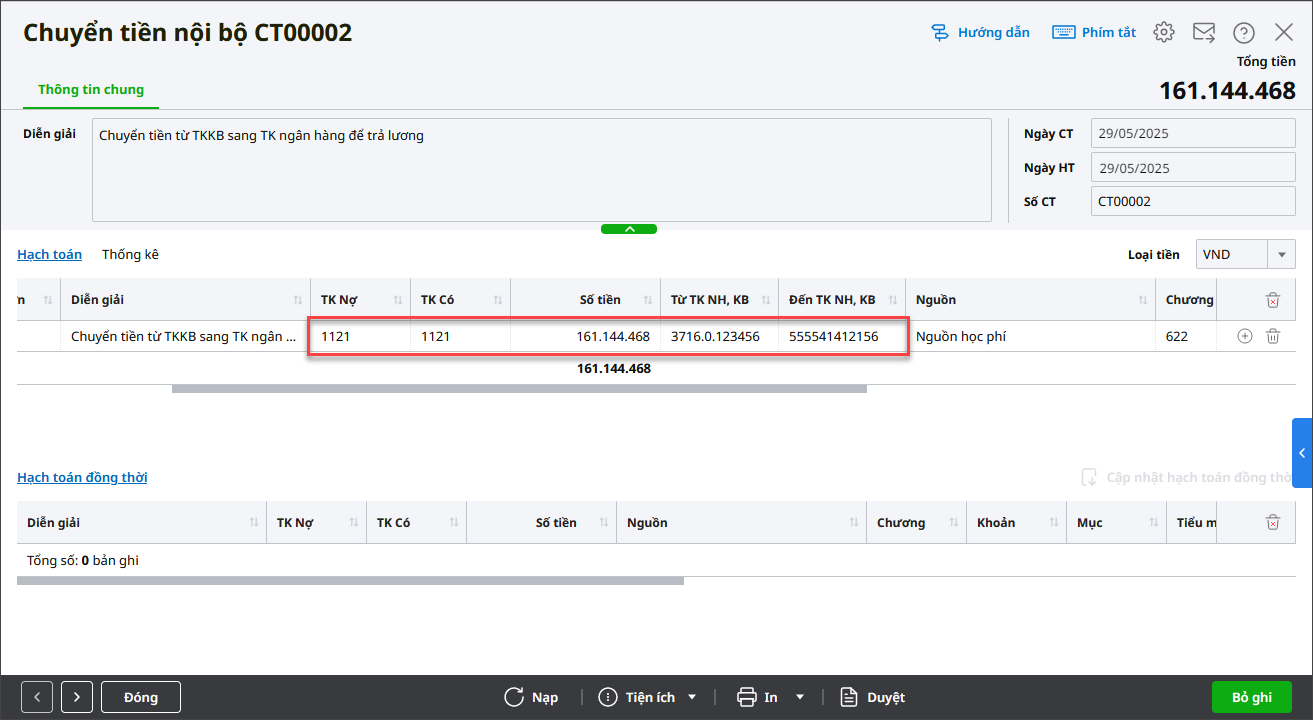Collapse the general info panel with green chevron
The height and width of the screenshot is (720, 1313).
pos(629,229)
